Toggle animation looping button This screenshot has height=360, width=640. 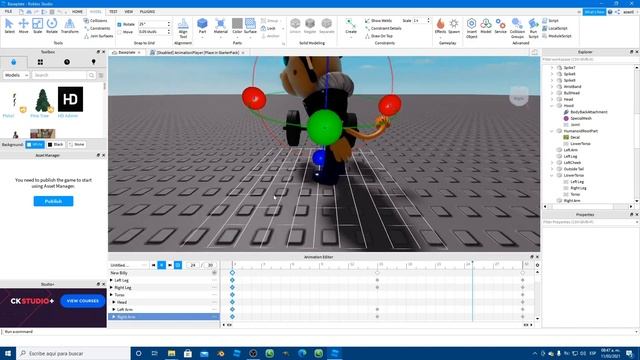coord(178,265)
